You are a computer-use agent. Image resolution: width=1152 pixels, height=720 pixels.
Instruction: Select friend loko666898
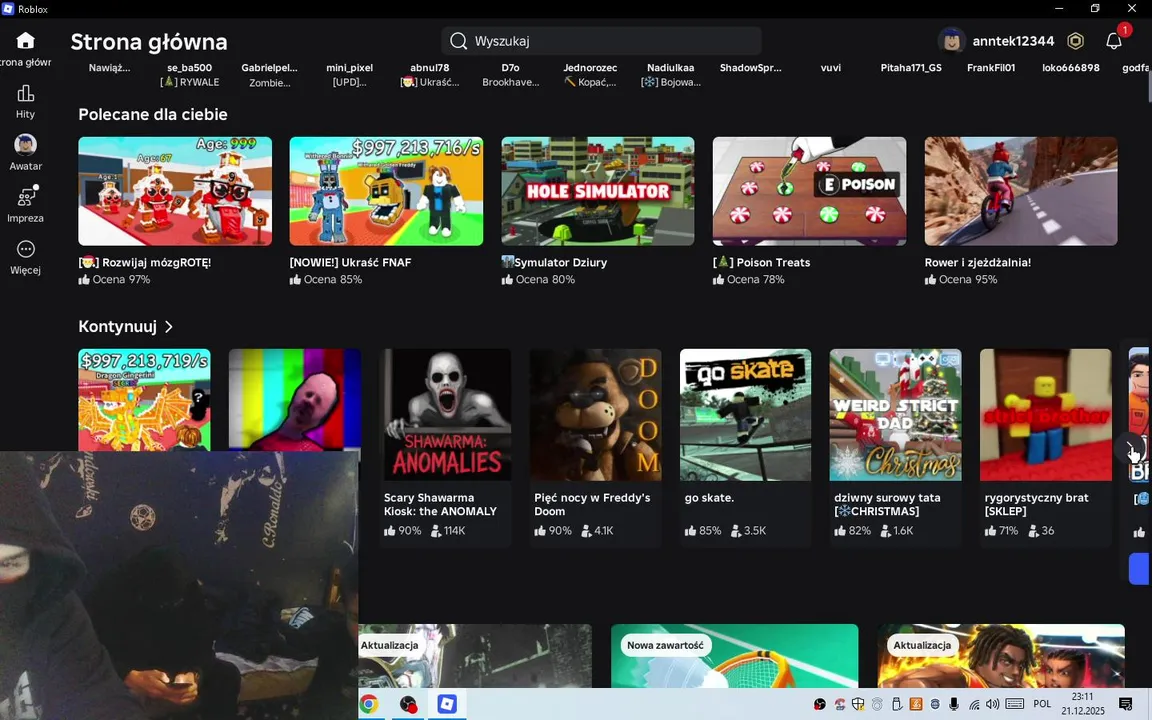1071,68
